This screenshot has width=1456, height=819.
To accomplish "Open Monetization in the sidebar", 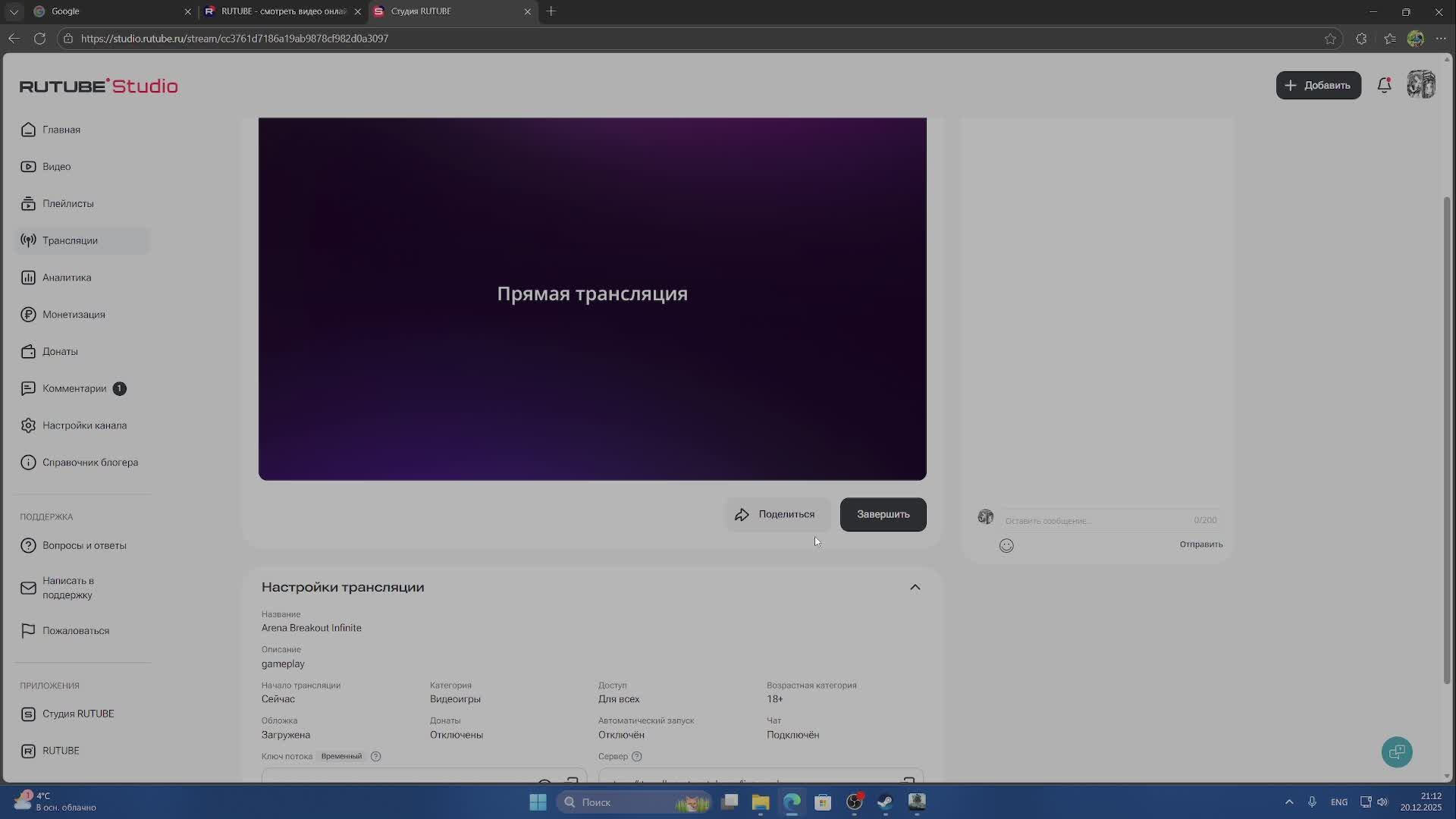I will (74, 315).
